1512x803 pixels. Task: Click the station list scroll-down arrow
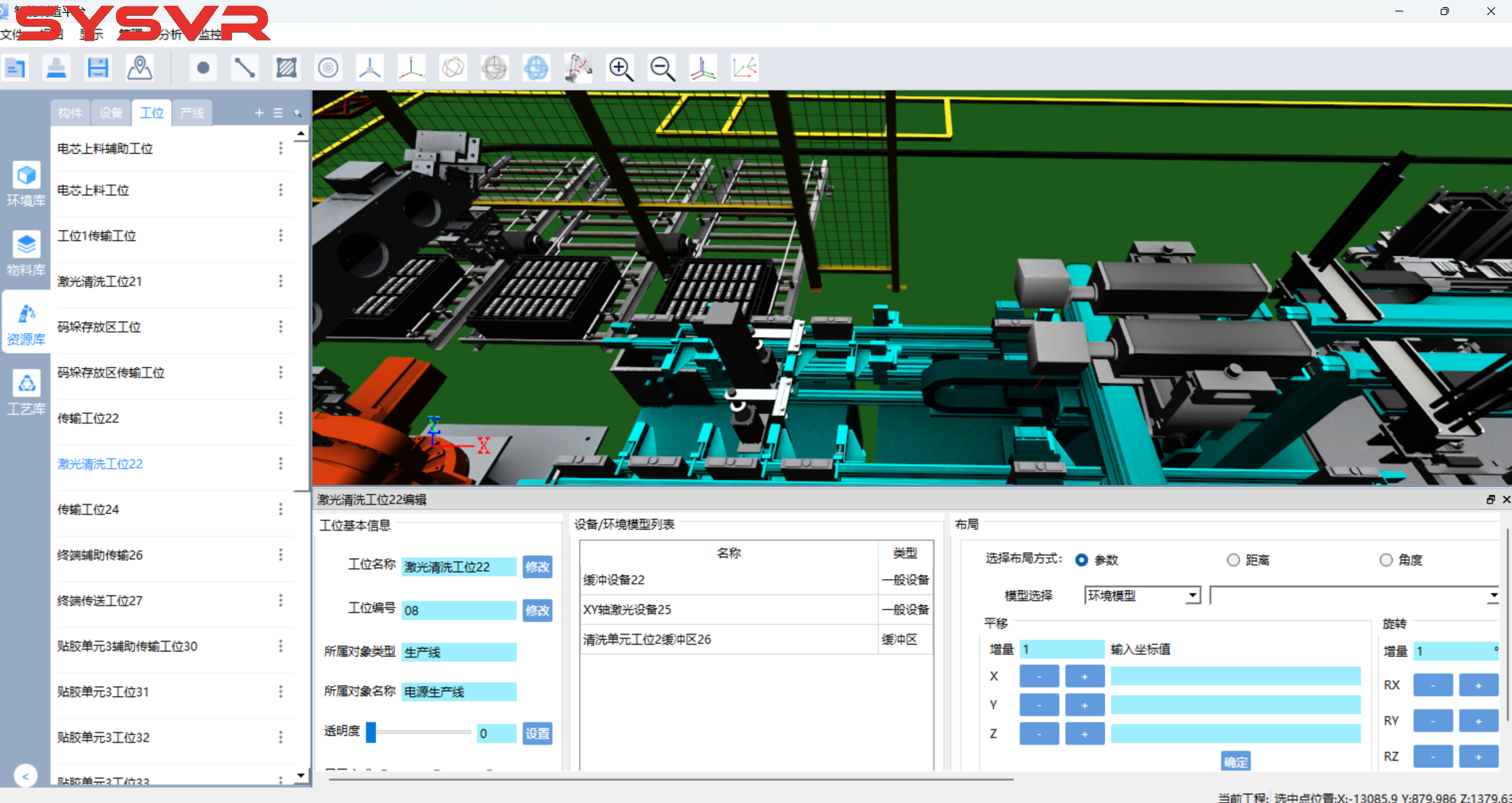click(x=302, y=775)
